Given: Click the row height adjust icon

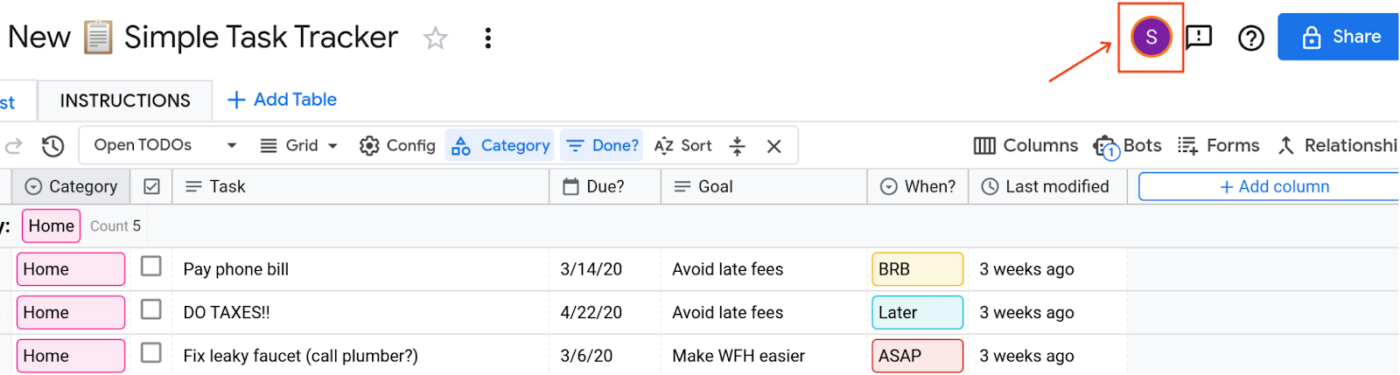Looking at the screenshot, I should [737, 146].
